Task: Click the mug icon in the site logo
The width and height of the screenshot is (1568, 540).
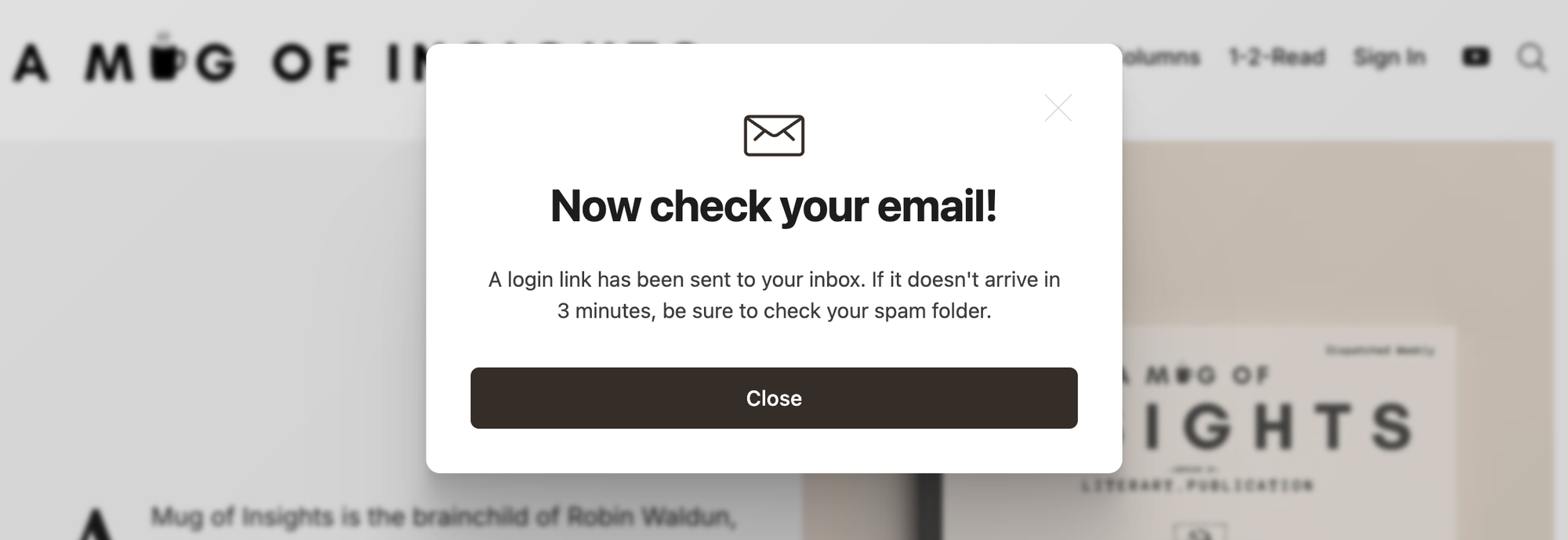Action: [x=166, y=58]
